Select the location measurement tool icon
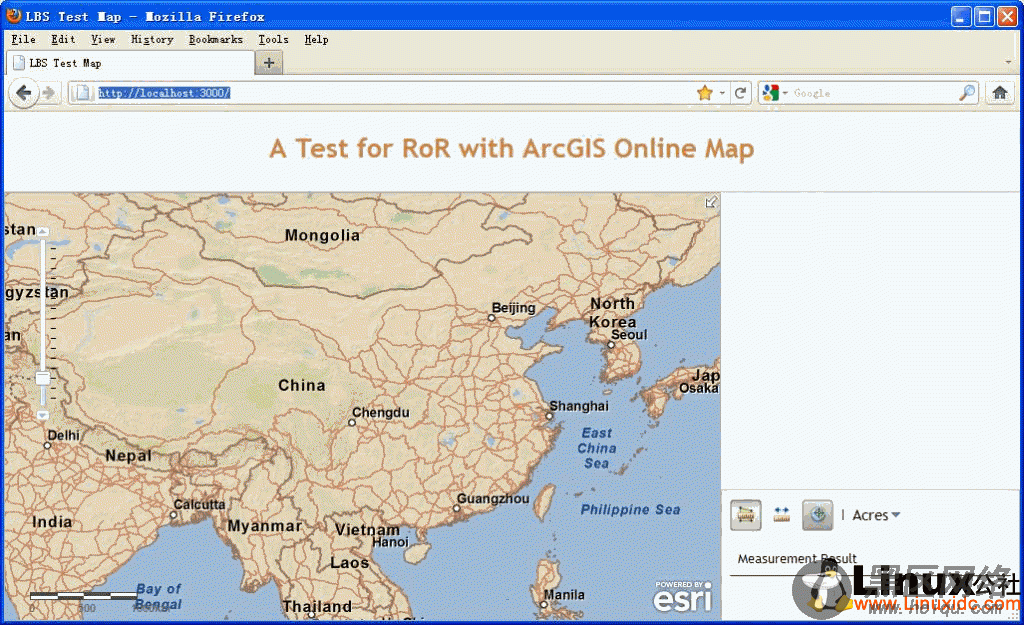This screenshot has width=1024, height=625. (818, 515)
